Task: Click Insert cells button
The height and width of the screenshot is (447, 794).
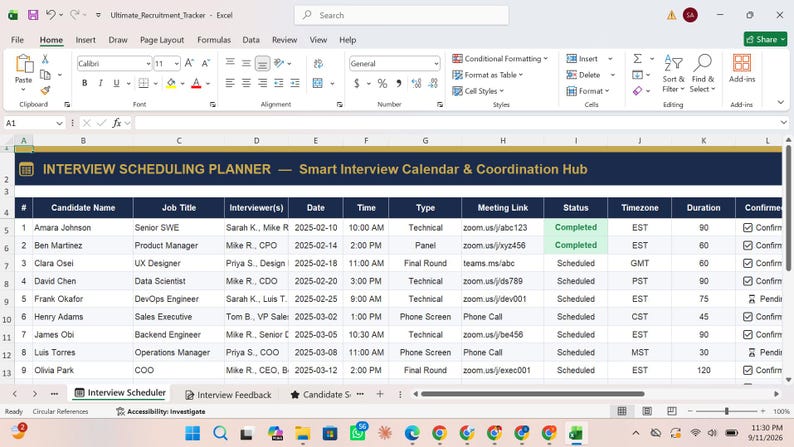Action: 582,59
